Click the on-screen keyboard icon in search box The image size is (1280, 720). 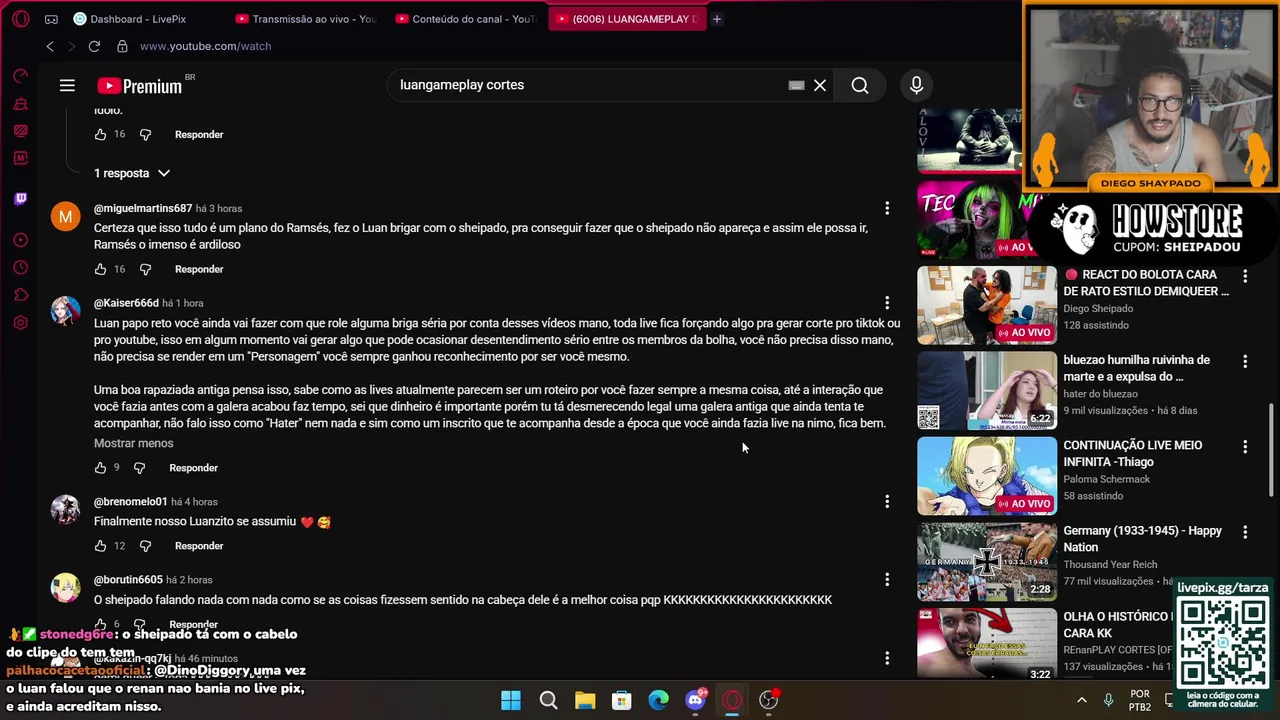[796, 85]
